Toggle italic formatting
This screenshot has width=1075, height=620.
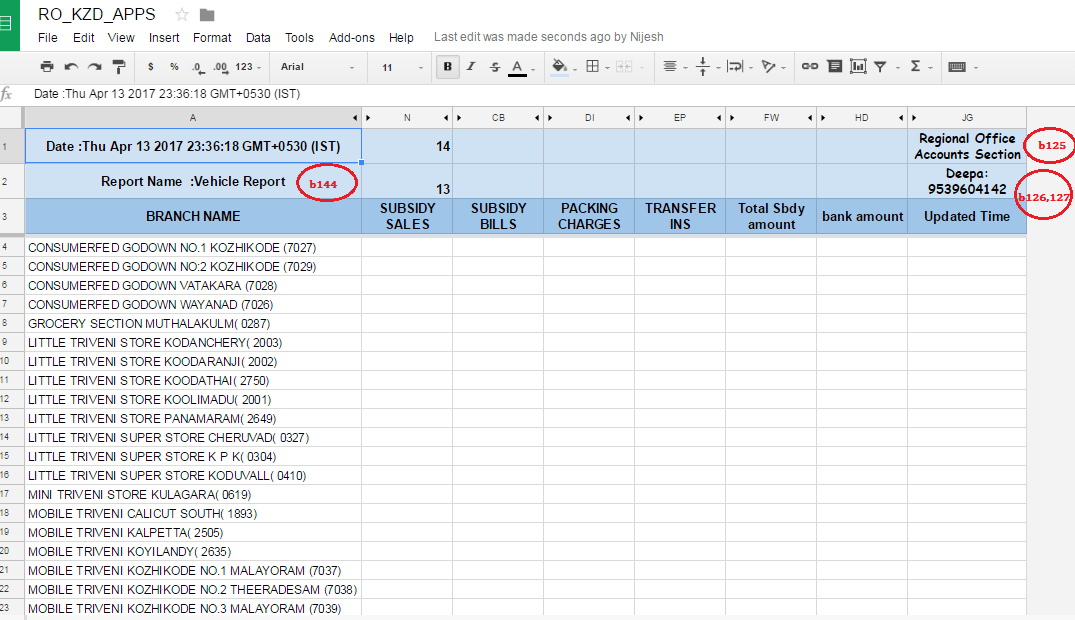point(470,66)
